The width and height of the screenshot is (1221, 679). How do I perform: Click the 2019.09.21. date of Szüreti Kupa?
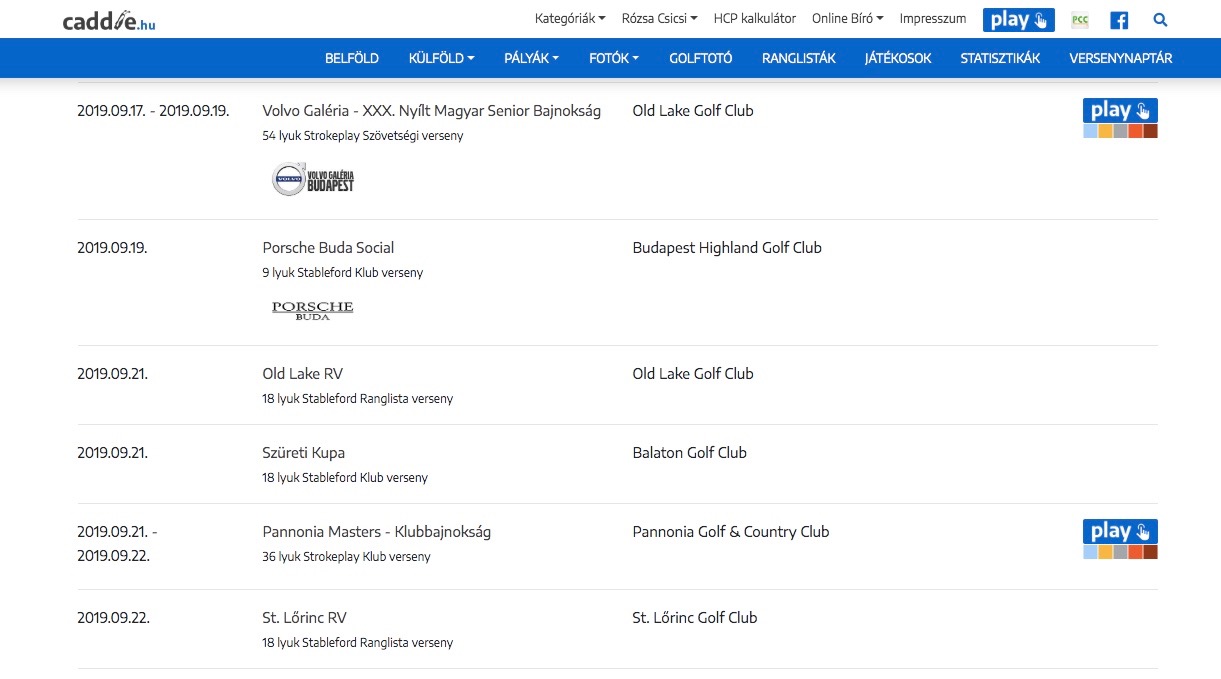pyautogui.click(x=112, y=453)
